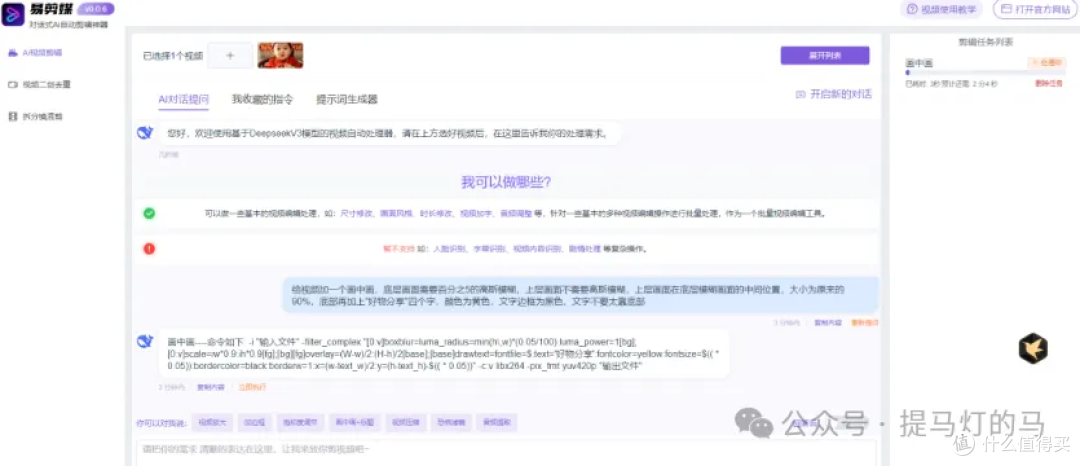Click the 易剪媒 app logo icon
This screenshot has width=1080, height=466.
[x=13, y=14]
